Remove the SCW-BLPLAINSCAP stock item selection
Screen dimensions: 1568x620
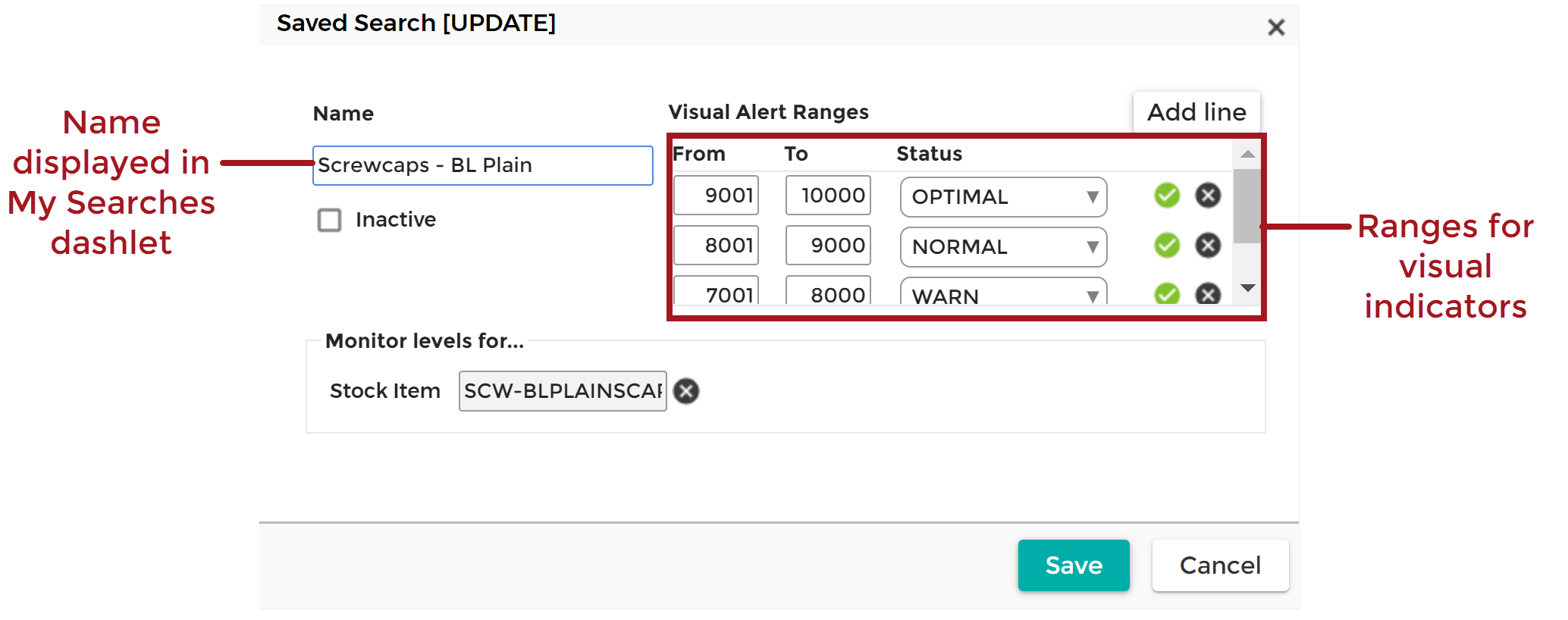685,391
